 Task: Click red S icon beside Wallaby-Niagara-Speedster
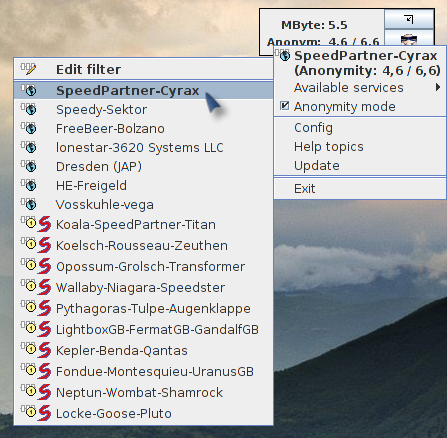coord(44,287)
